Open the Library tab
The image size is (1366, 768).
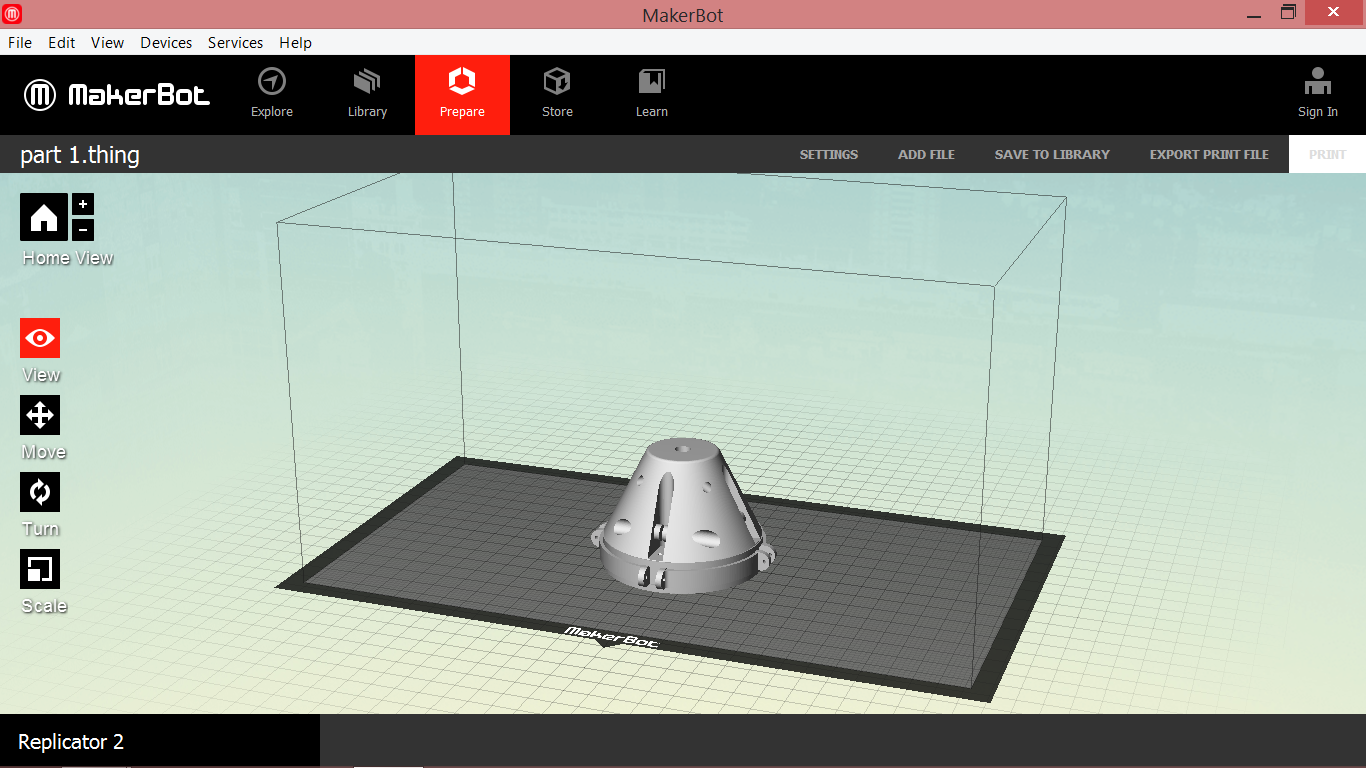[x=367, y=94]
